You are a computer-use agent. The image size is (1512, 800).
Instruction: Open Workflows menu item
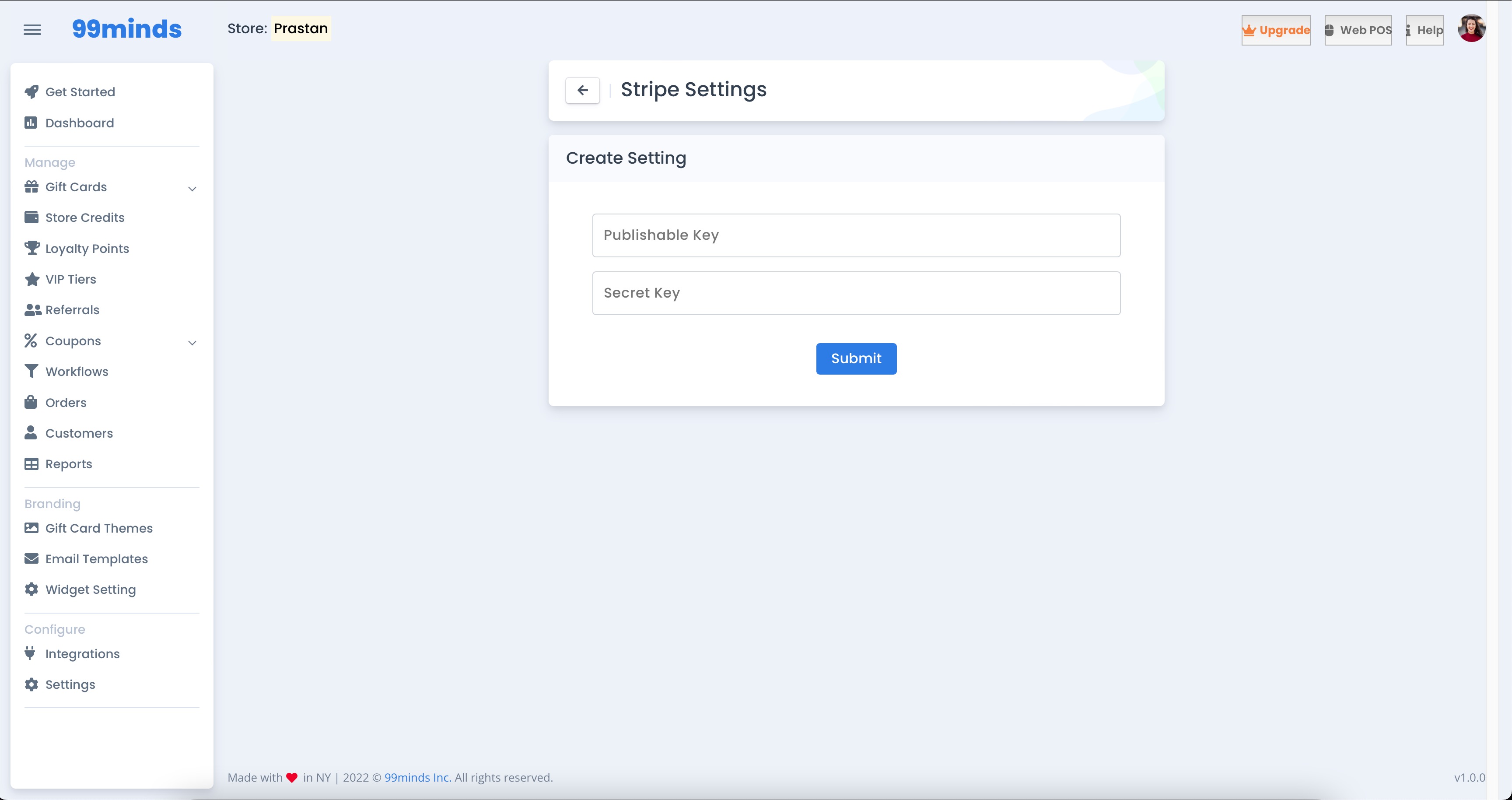point(77,372)
